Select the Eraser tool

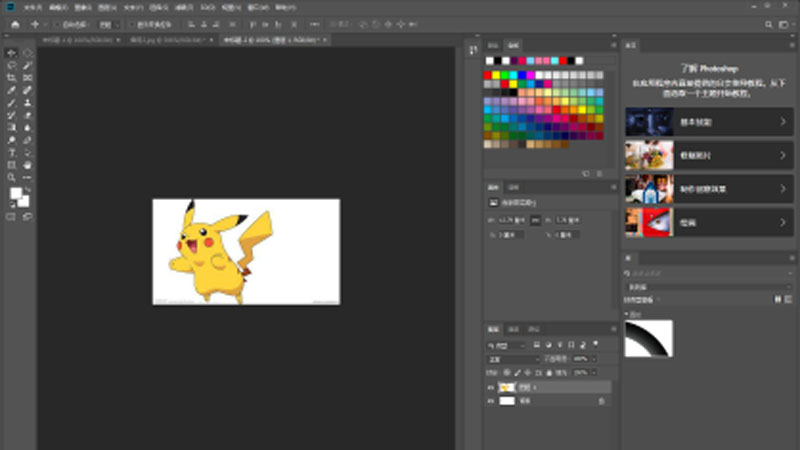click(28, 115)
